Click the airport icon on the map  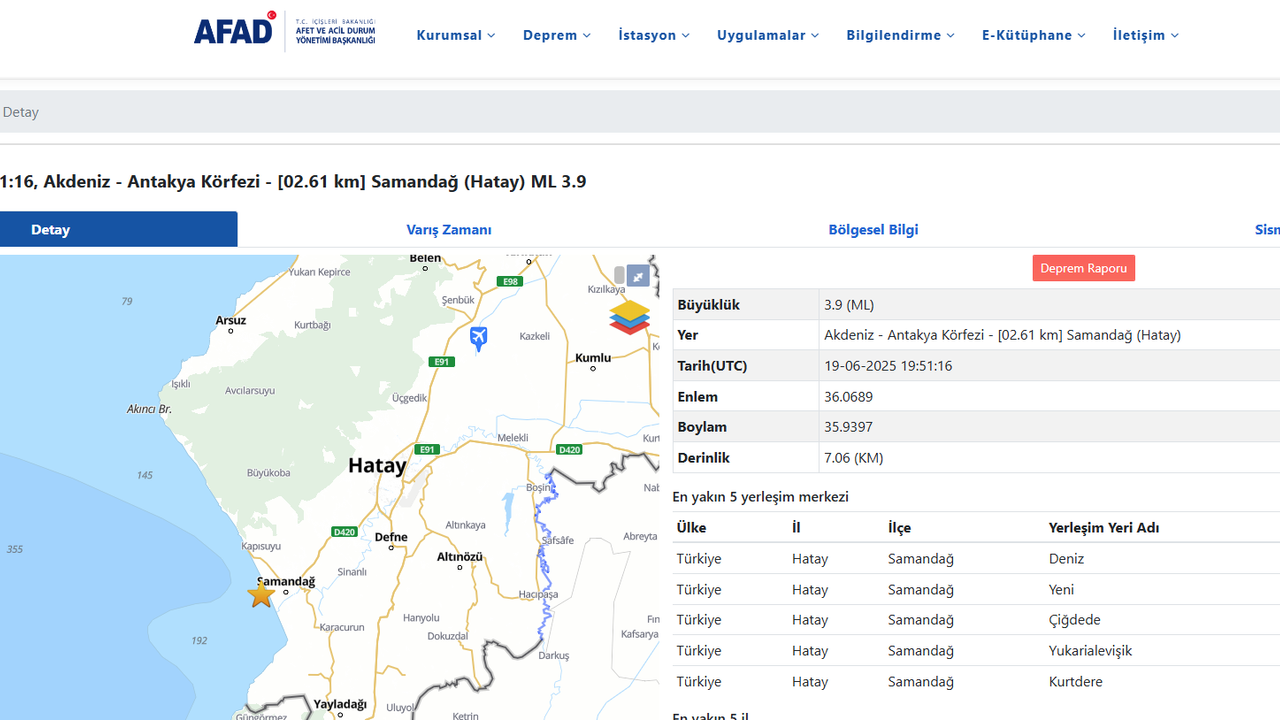point(478,338)
